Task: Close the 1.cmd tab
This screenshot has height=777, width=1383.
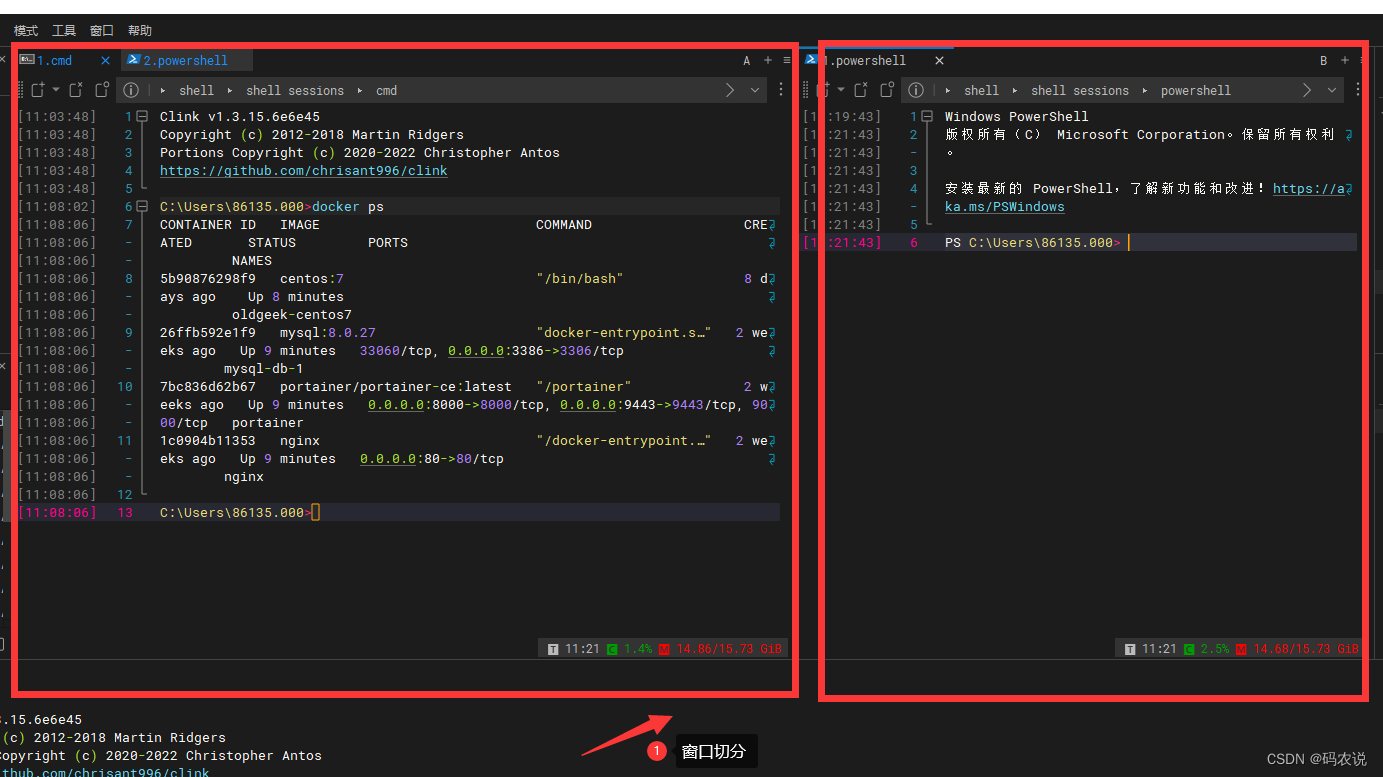Action: coord(106,61)
